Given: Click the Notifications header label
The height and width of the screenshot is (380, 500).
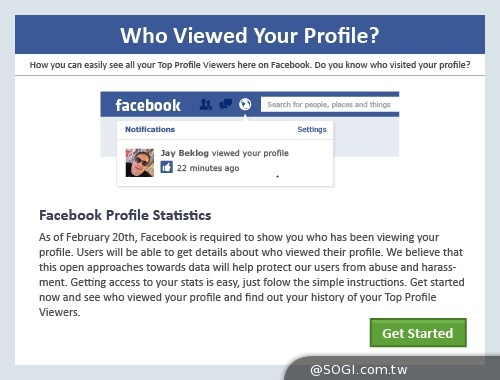Looking at the screenshot, I should (x=150, y=129).
